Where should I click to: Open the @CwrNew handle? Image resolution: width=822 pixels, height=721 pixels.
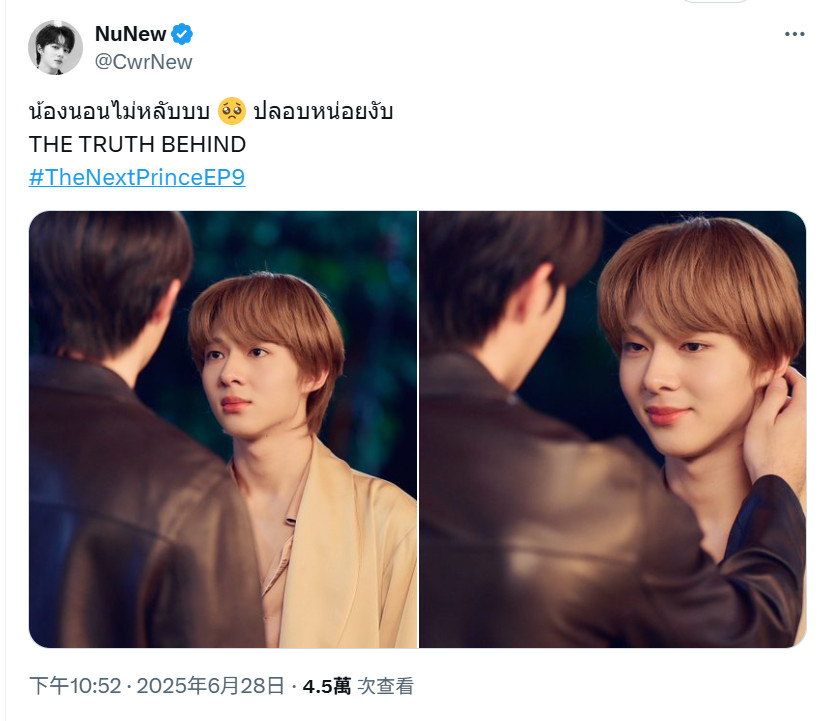coord(144,62)
